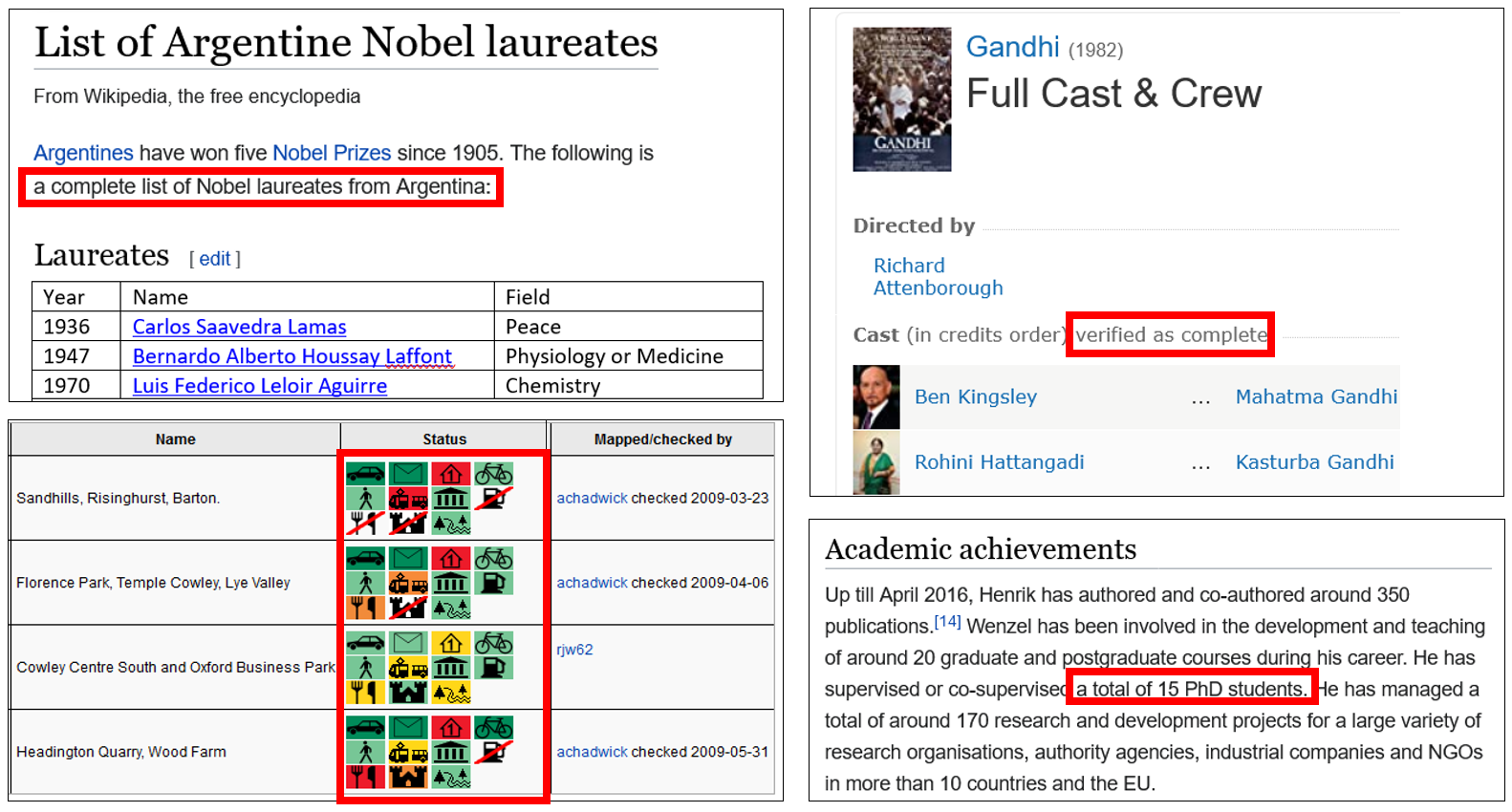The height and width of the screenshot is (812, 1512).
Task: Click the yellow tram and bus icon, Cowley Centre row
Action: tap(408, 668)
